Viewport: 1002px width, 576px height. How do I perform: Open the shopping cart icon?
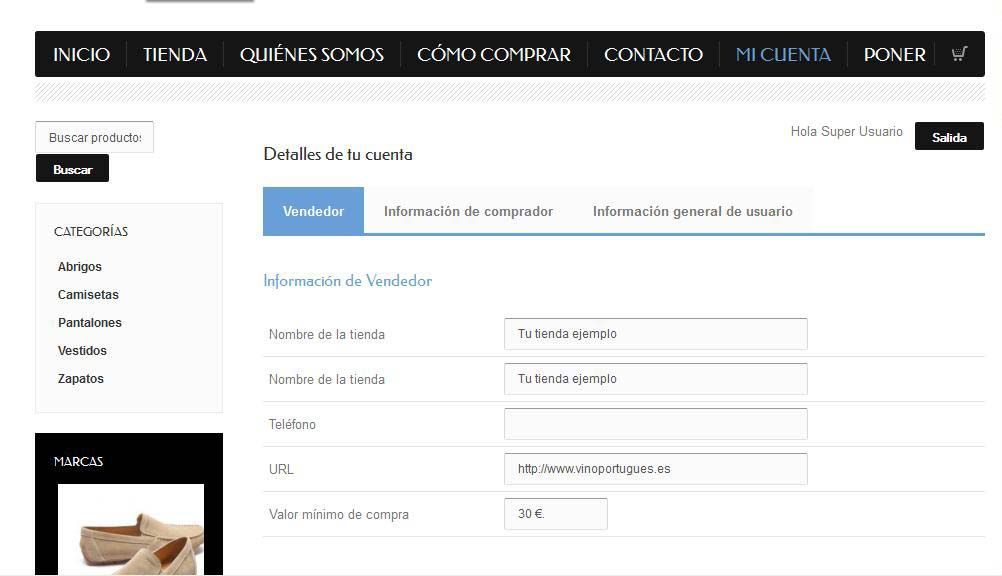[959, 54]
